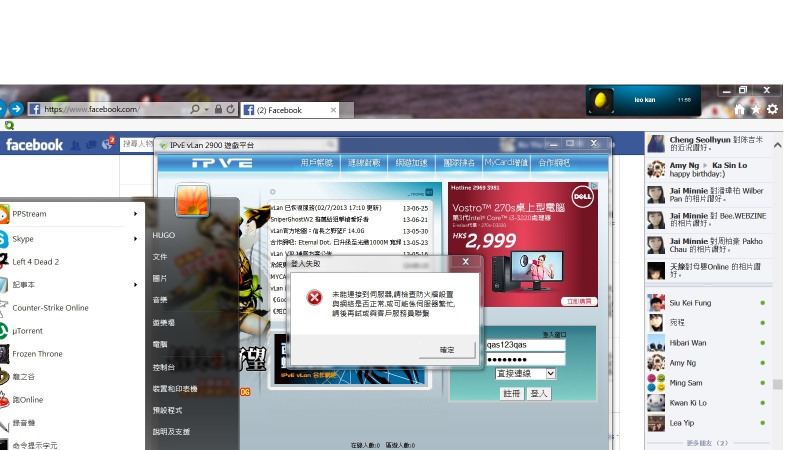Expand the Skype submenu arrow
The height and width of the screenshot is (450, 800).
(x=135, y=239)
